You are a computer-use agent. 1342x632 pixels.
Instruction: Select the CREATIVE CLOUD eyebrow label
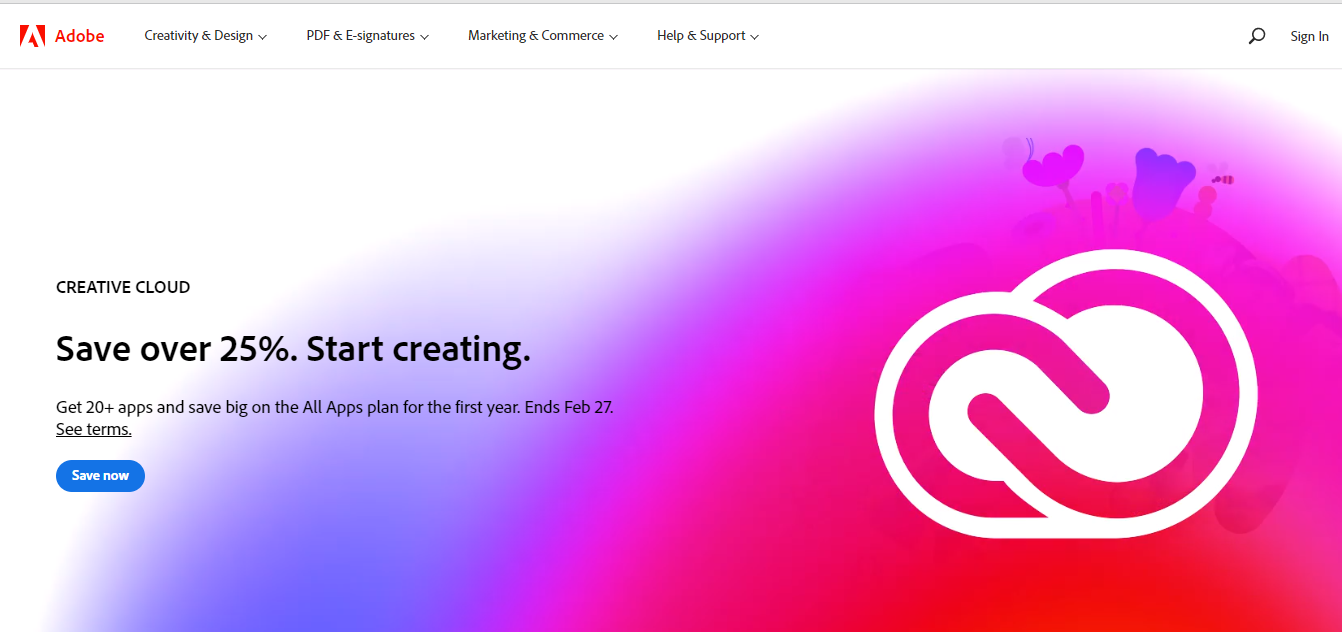coord(122,287)
